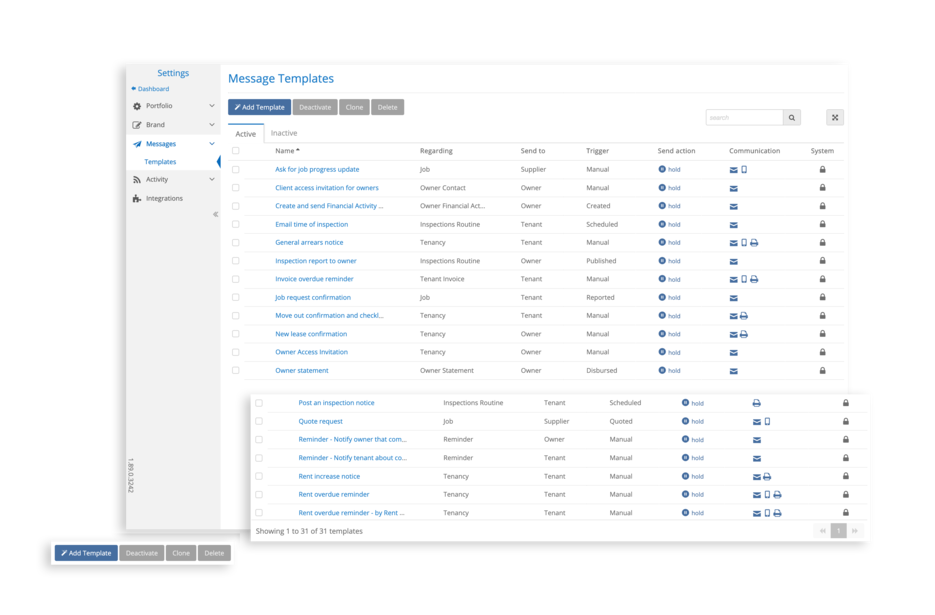This screenshot has width=935, height=615.
Task: Click Clone button in main toolbar
Action: tap(354, 107)
